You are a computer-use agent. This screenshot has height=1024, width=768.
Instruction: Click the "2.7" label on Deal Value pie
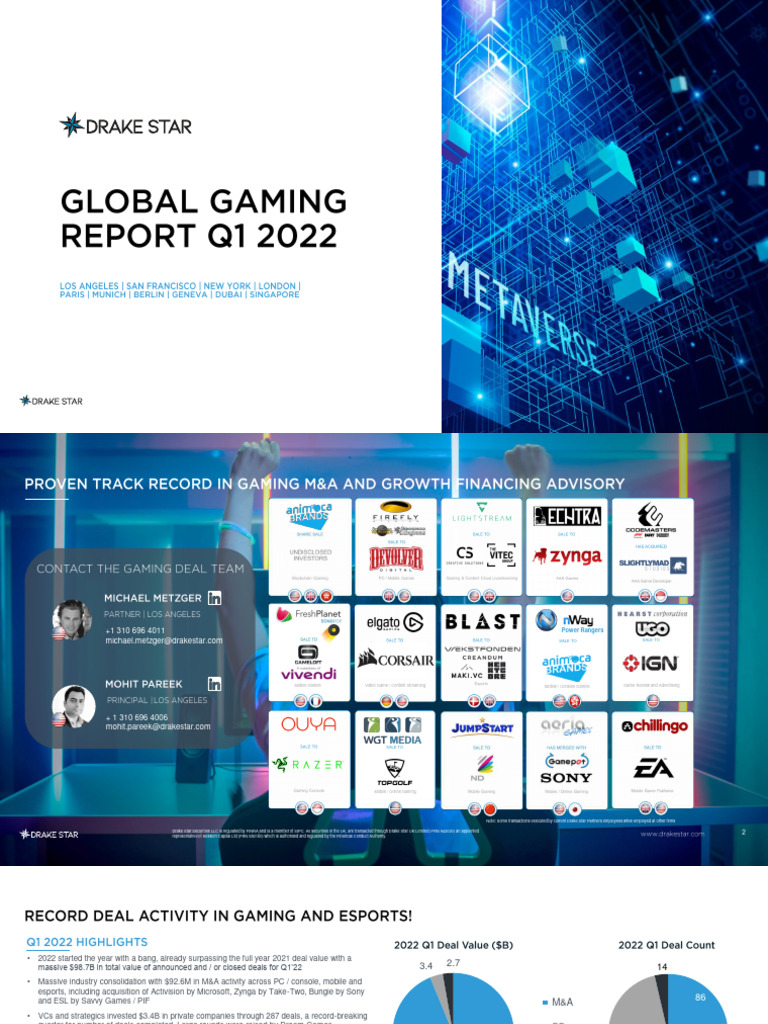(x=453, y=963)
